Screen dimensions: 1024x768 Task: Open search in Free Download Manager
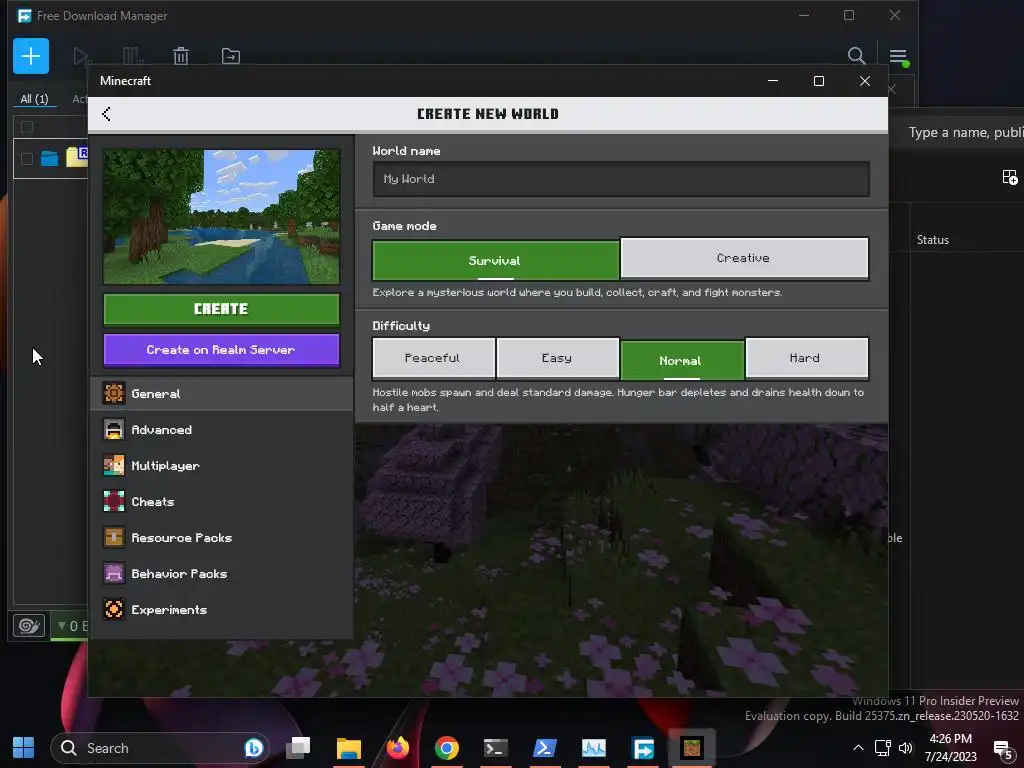pos(856,56)
